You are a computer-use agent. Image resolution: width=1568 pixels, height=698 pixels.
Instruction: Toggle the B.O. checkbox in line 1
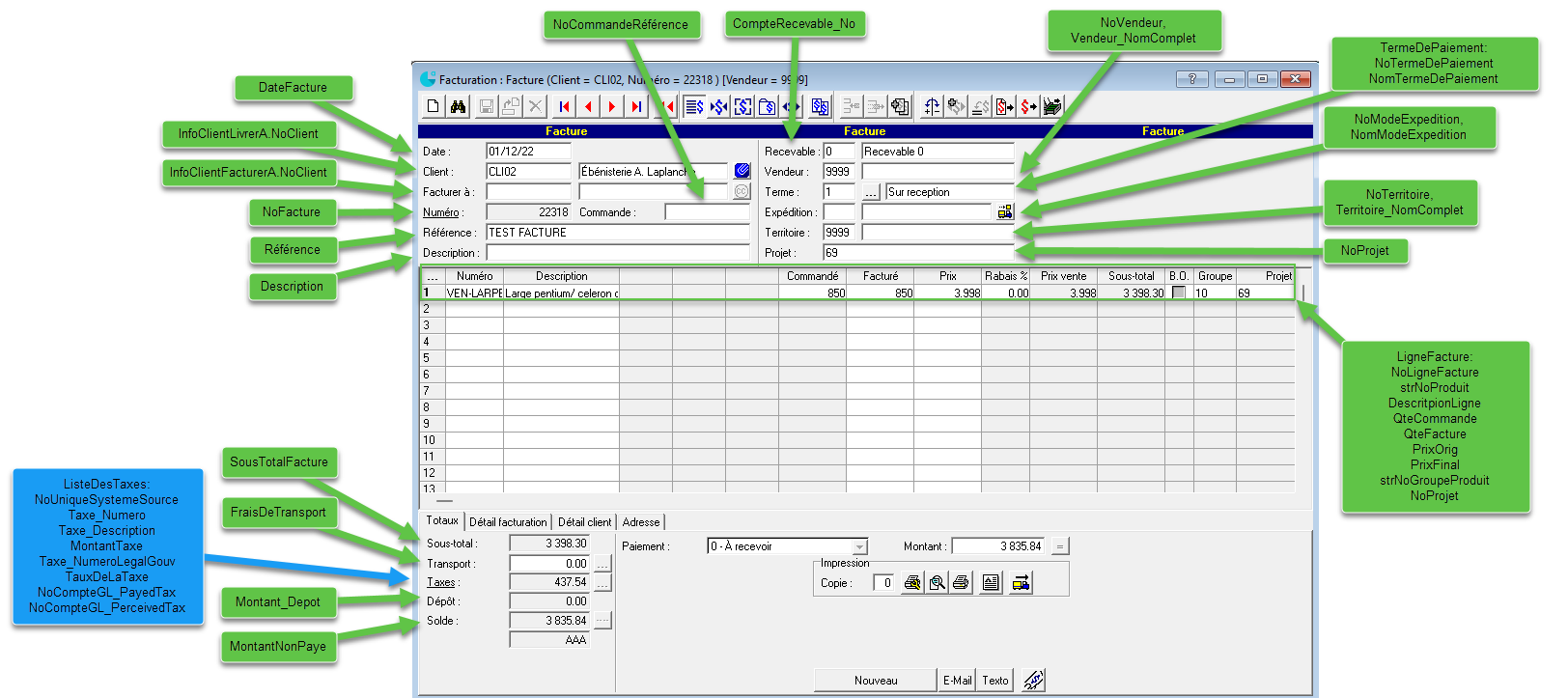(1179, 293)
